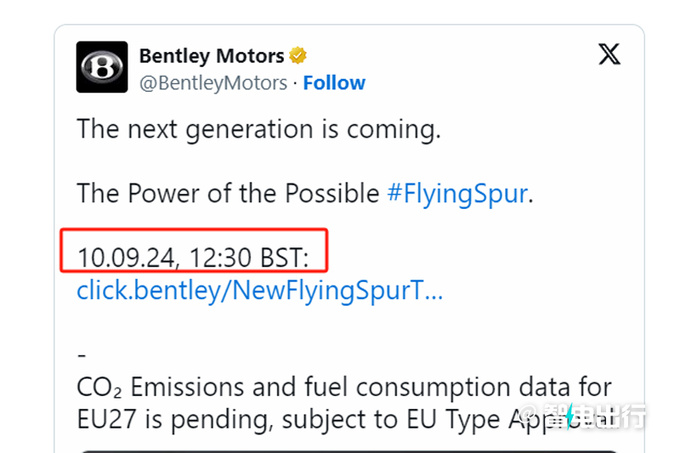Click the 'CO₂ Emissions and fuel consumption' line
The height and width of the screenshot is (453, 680).
pos(344,387)
